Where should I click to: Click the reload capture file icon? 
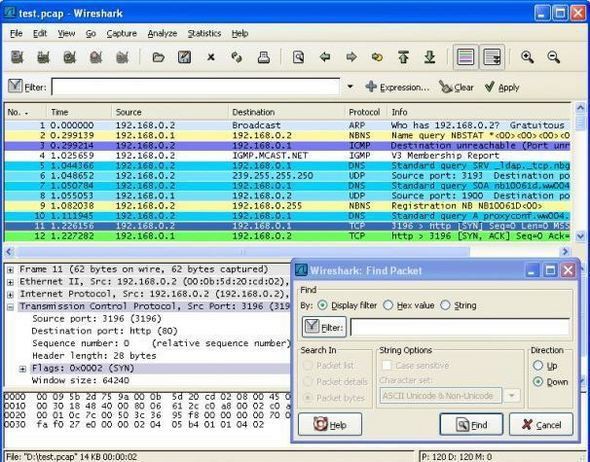(x=237, y=57)
